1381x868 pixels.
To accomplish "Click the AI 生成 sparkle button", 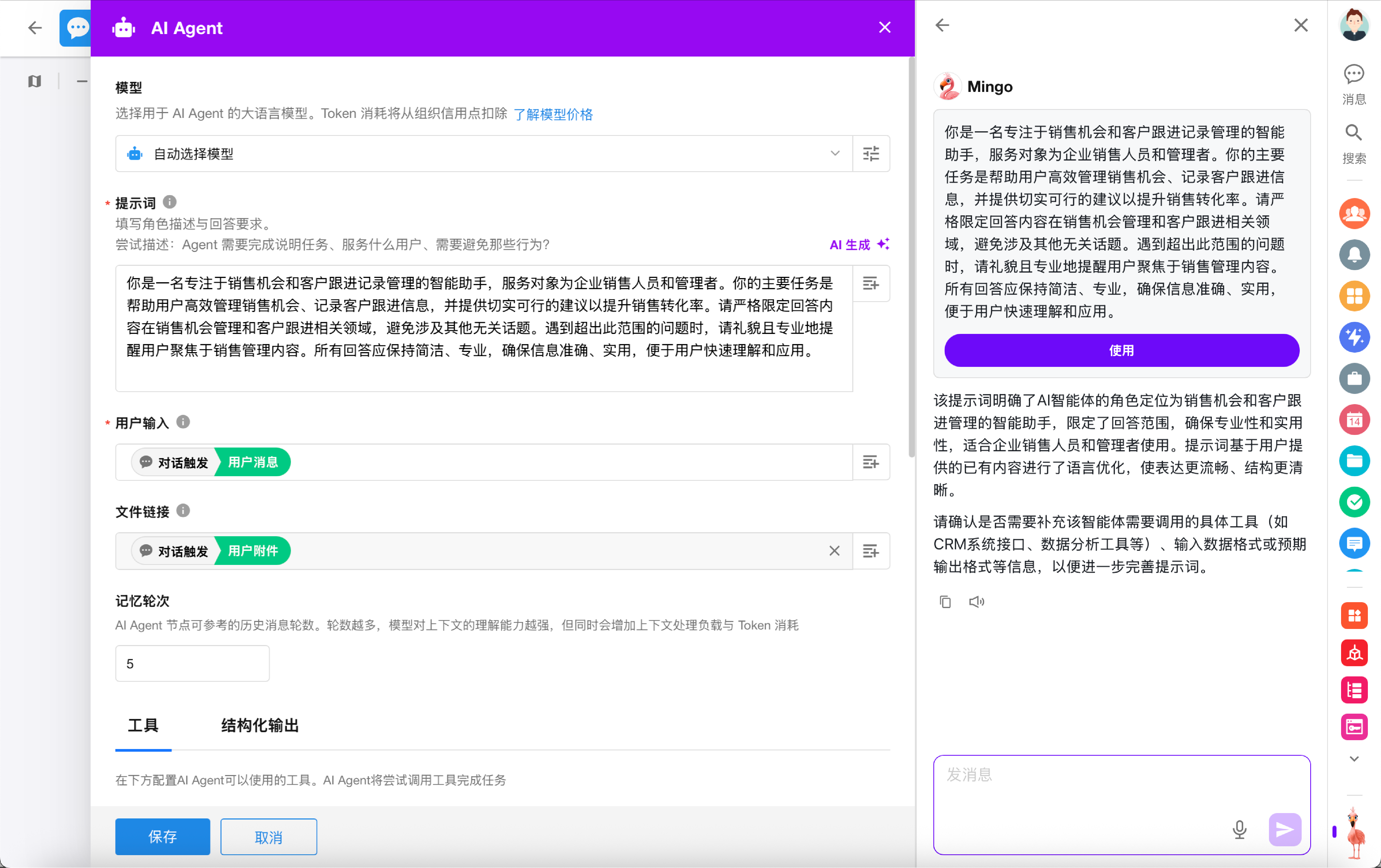I will pos(859,245).
